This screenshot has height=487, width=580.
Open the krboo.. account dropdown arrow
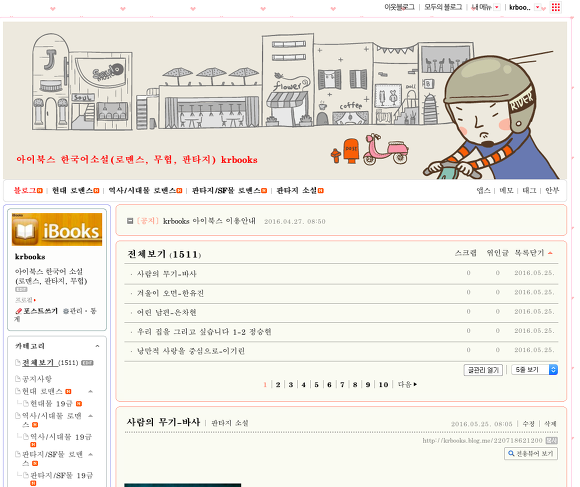(537, 7)
